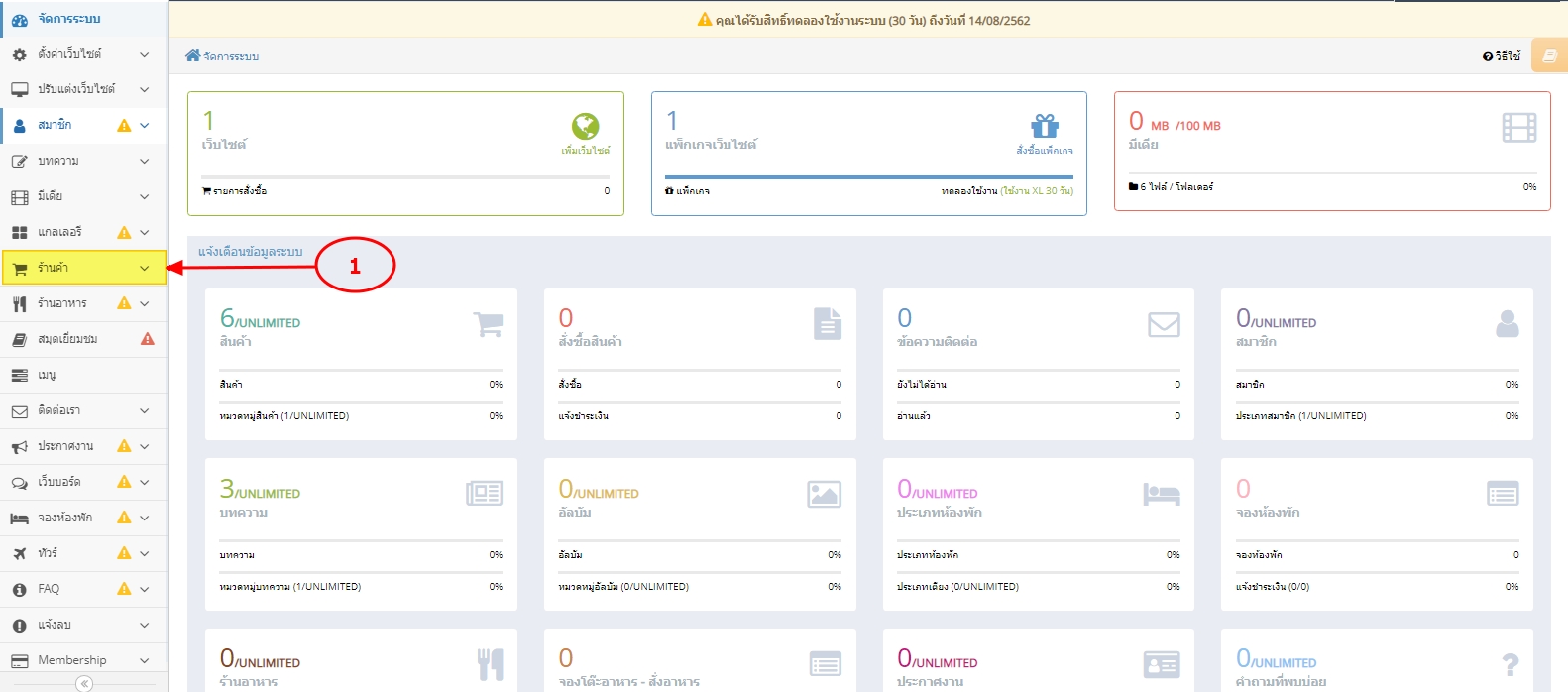The height and width of the screenshot is (692, 1568).
Task: Click the warning triangle in the trial banner
Action: click(705, 20)
